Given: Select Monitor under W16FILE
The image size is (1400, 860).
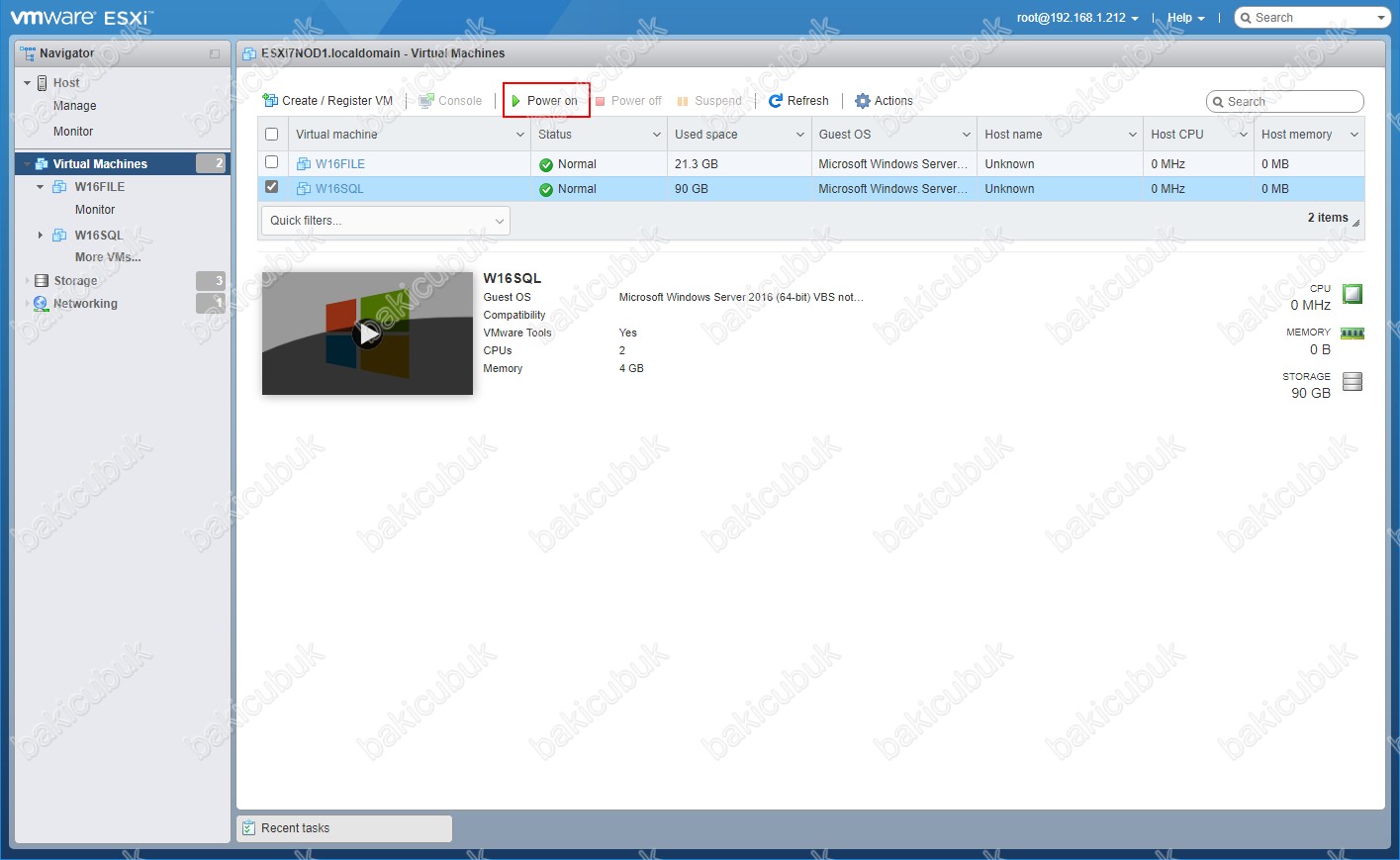Looking at the screenshot, I should [x=95, y=210].
